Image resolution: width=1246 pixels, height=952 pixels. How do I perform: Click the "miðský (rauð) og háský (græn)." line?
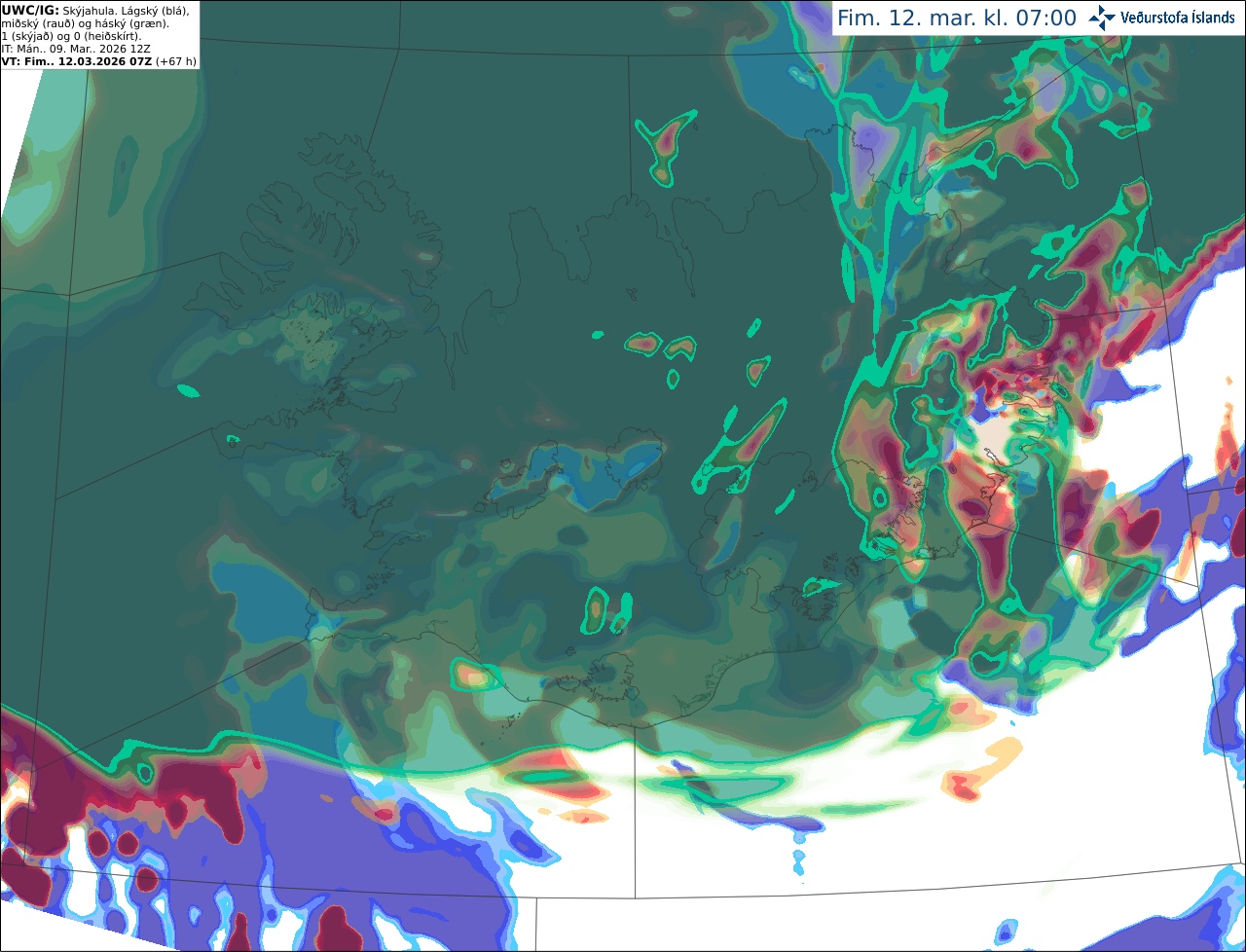click(86, 23)
